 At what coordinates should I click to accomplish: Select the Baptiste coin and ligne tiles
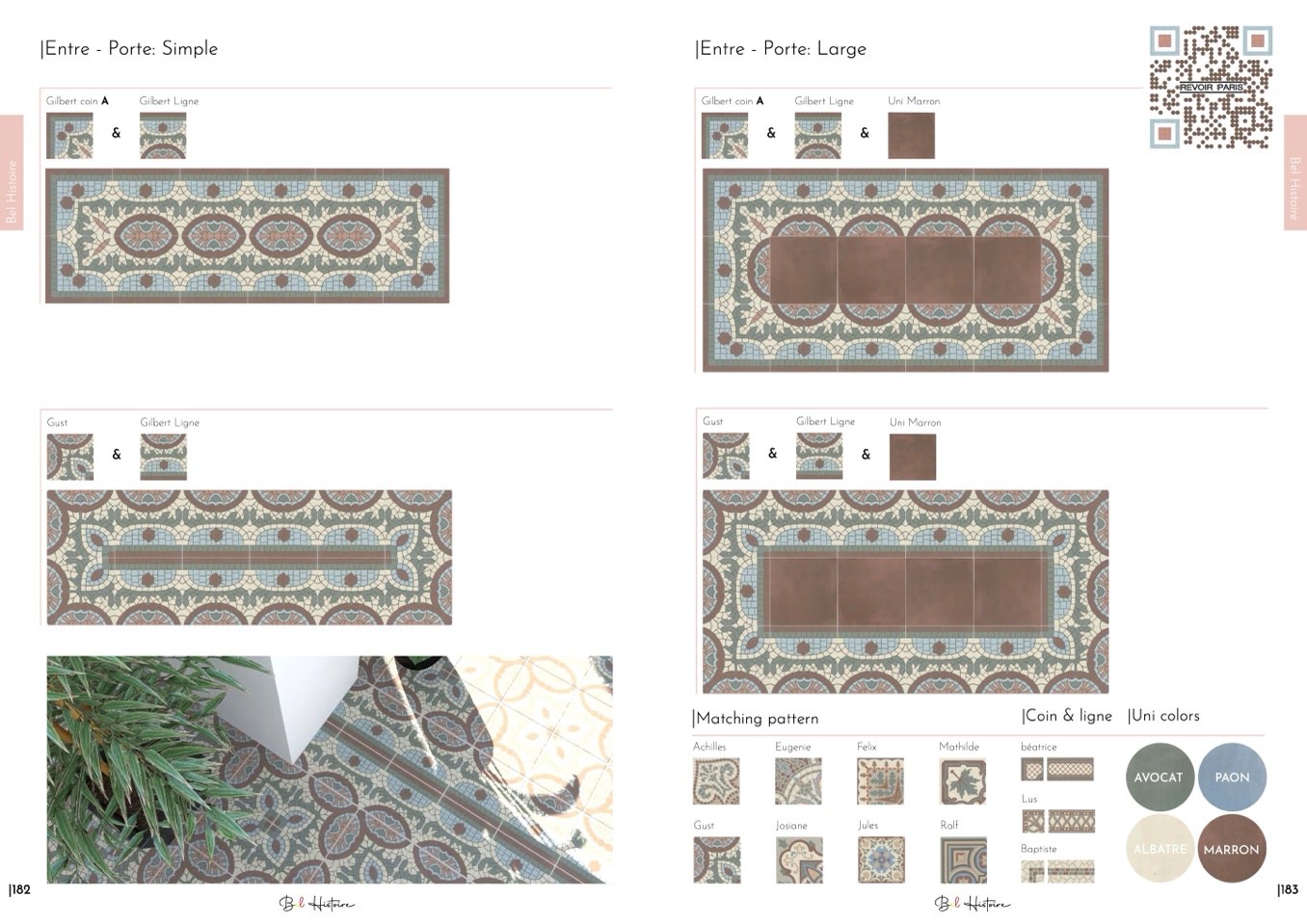click(1057, 871)
